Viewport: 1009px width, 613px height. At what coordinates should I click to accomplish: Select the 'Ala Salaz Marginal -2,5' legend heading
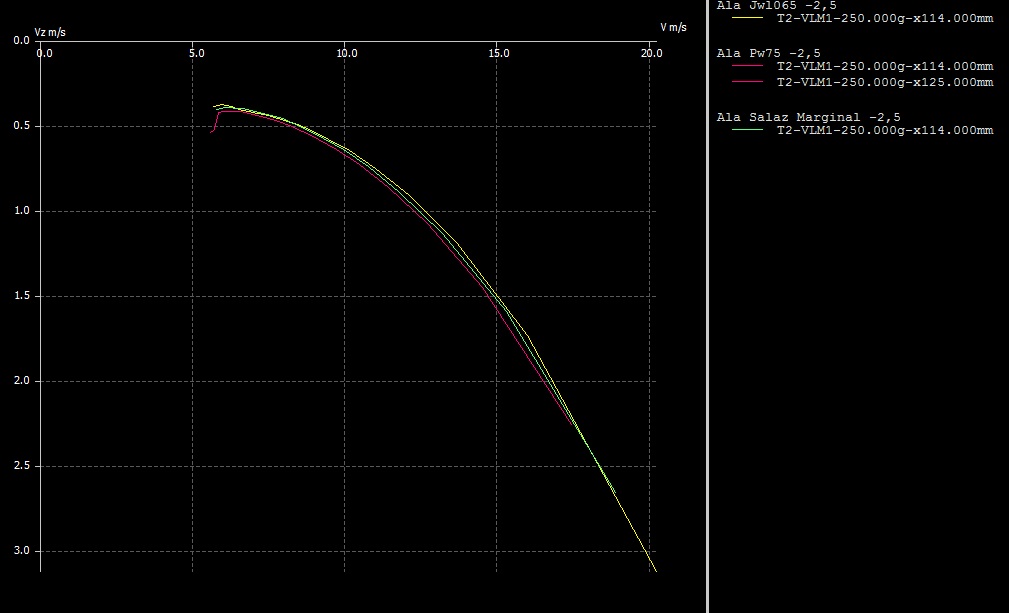808,117
